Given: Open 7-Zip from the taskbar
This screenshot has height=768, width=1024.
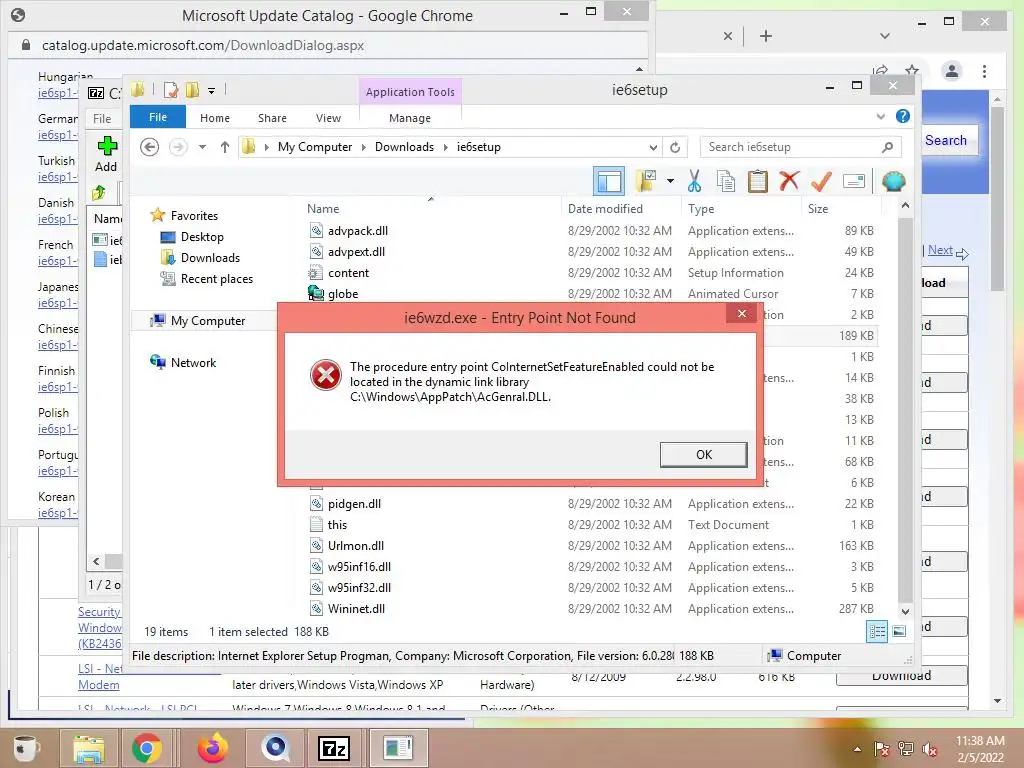Looking at the screenshot, I should click(334, 748).
